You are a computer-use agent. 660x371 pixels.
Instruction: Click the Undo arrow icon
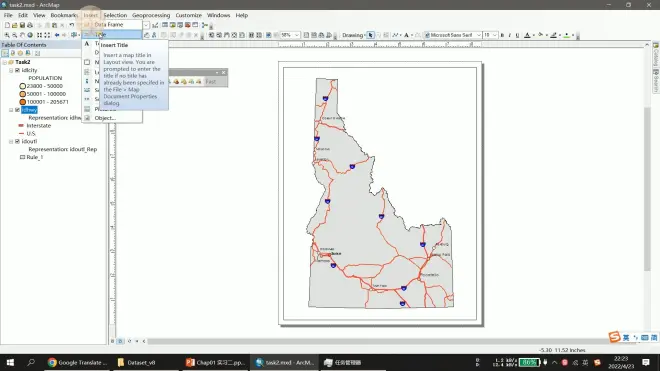[72, 25]
